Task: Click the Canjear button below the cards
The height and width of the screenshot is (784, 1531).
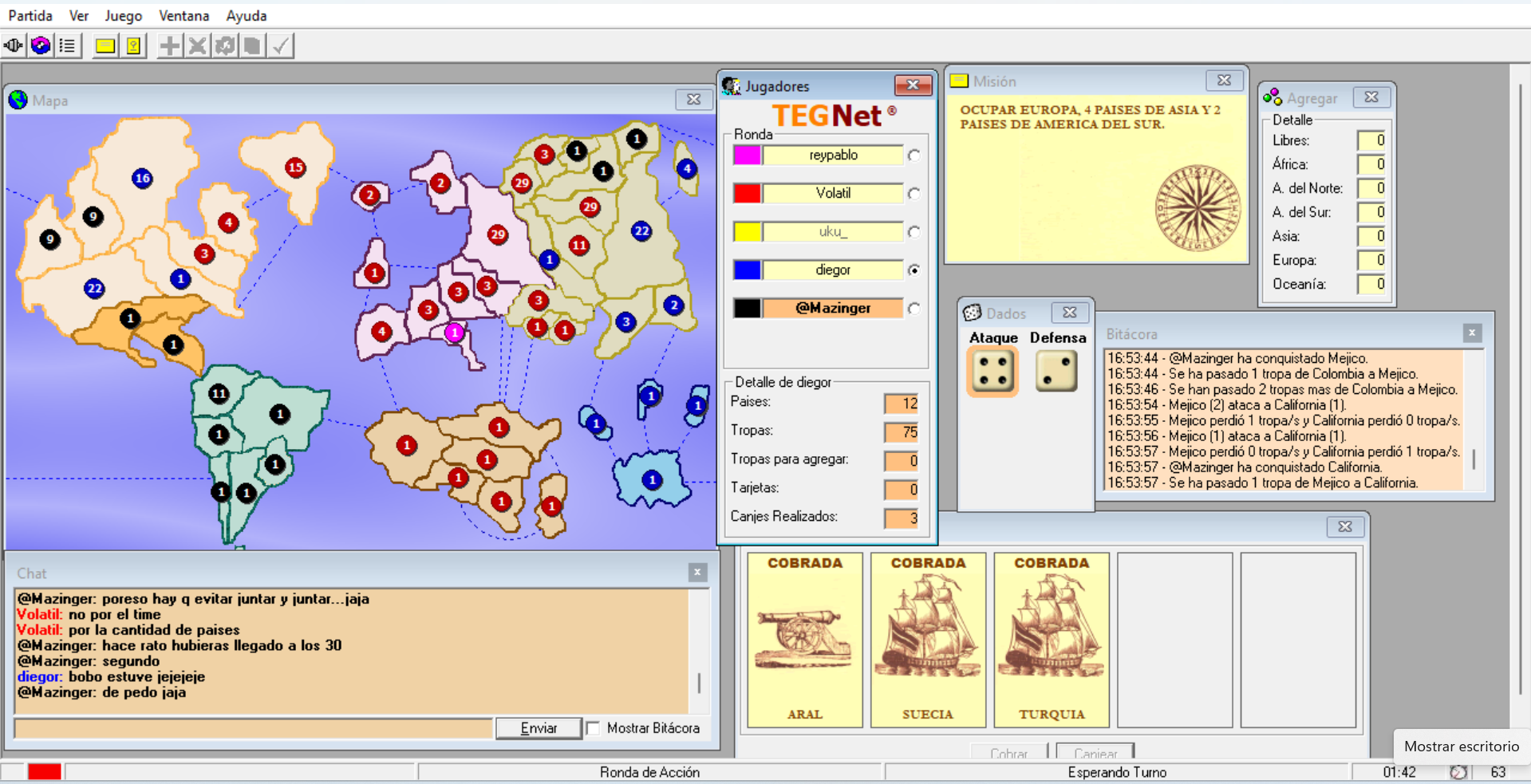Action: pos(1095,753)
